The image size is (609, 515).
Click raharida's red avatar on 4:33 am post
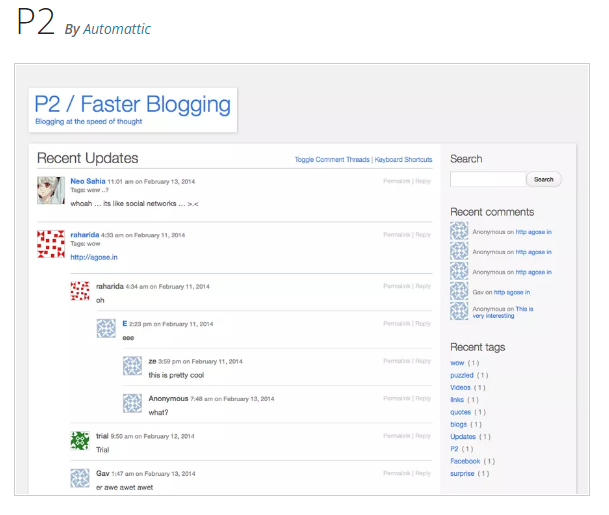click(51, 244)
